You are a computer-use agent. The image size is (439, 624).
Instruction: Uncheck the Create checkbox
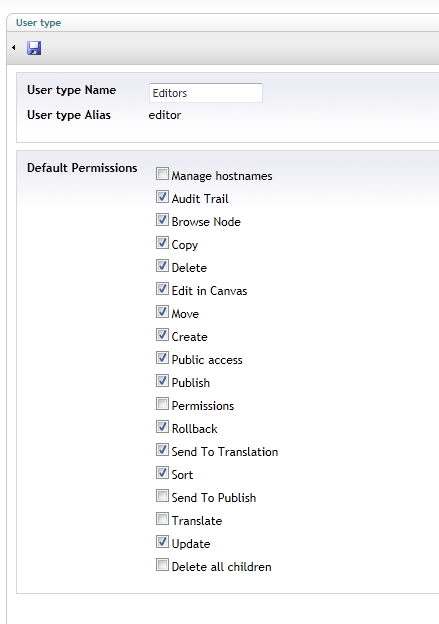tap(162, 335)
